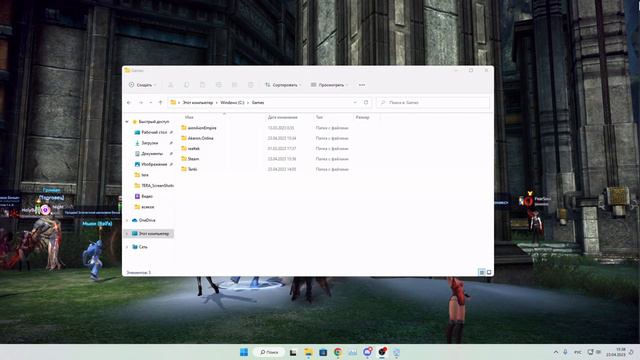
Task: Open the clock and date panel
Action: pyautogui.click(x=616, y=352)
